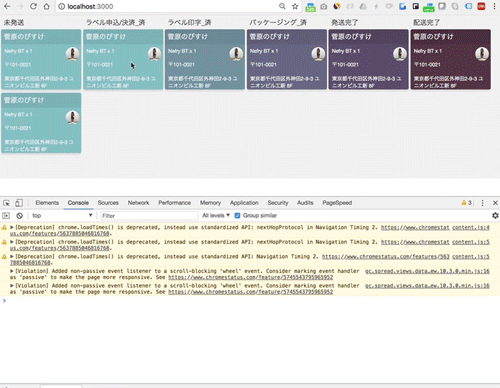Open the All levels log dropdown
Screen dimensions: 500x388
point(216,216)
